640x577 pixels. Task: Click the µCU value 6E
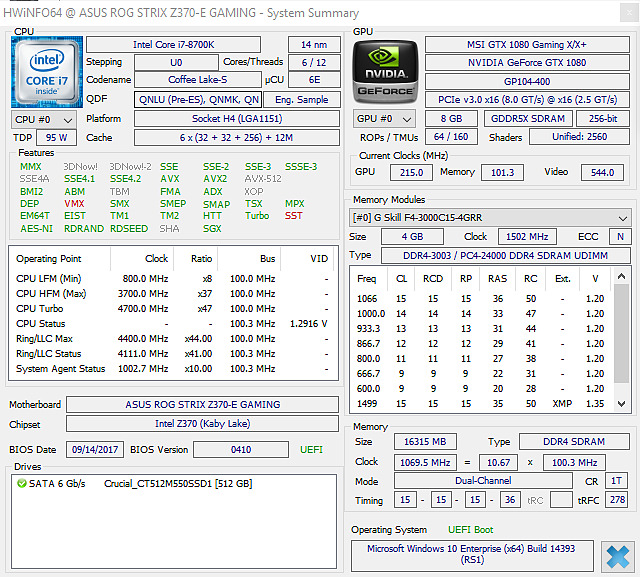pyautogui.click(x=314, y=80)
